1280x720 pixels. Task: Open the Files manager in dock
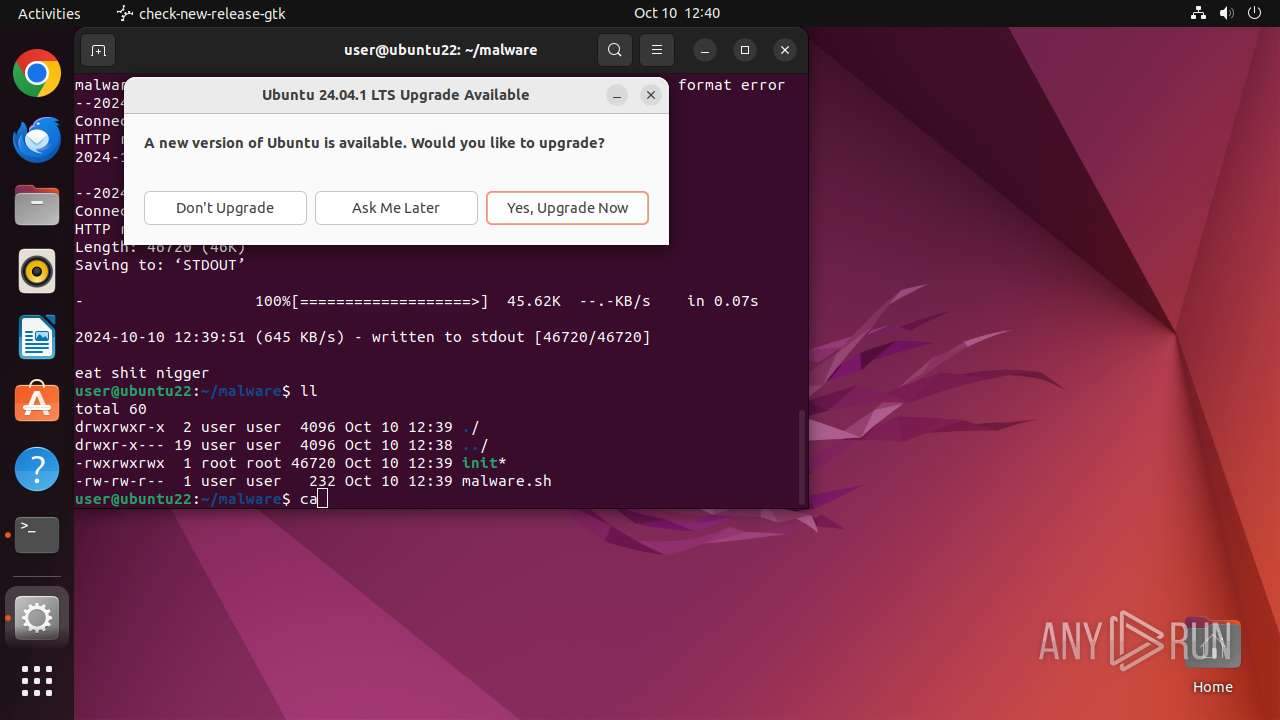click(x=37, y=206)
